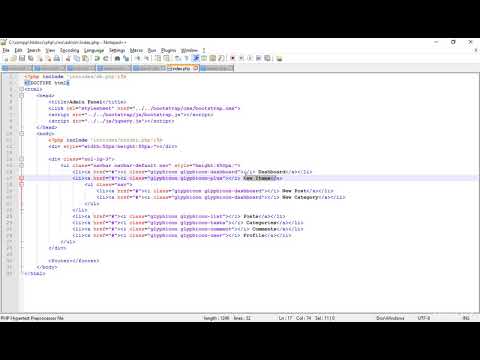Collapse the red fold marker on line 17
Viewport: 480px width, 360px height.
(21, 178)
